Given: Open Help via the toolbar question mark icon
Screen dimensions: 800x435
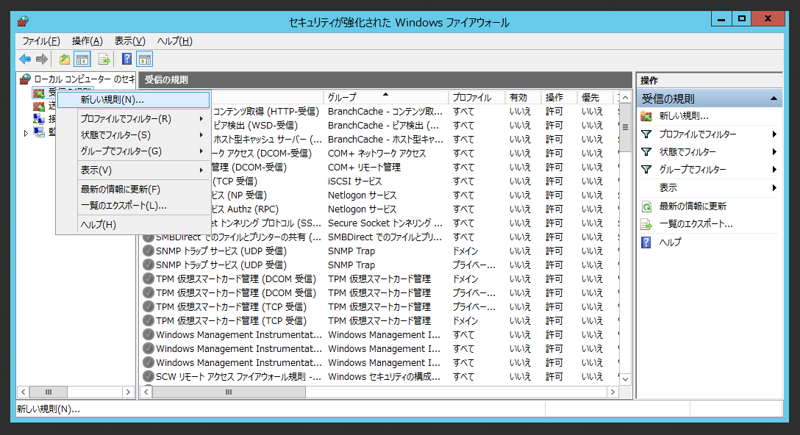Looking at the screenshot, I should click(x=127, y=59).
